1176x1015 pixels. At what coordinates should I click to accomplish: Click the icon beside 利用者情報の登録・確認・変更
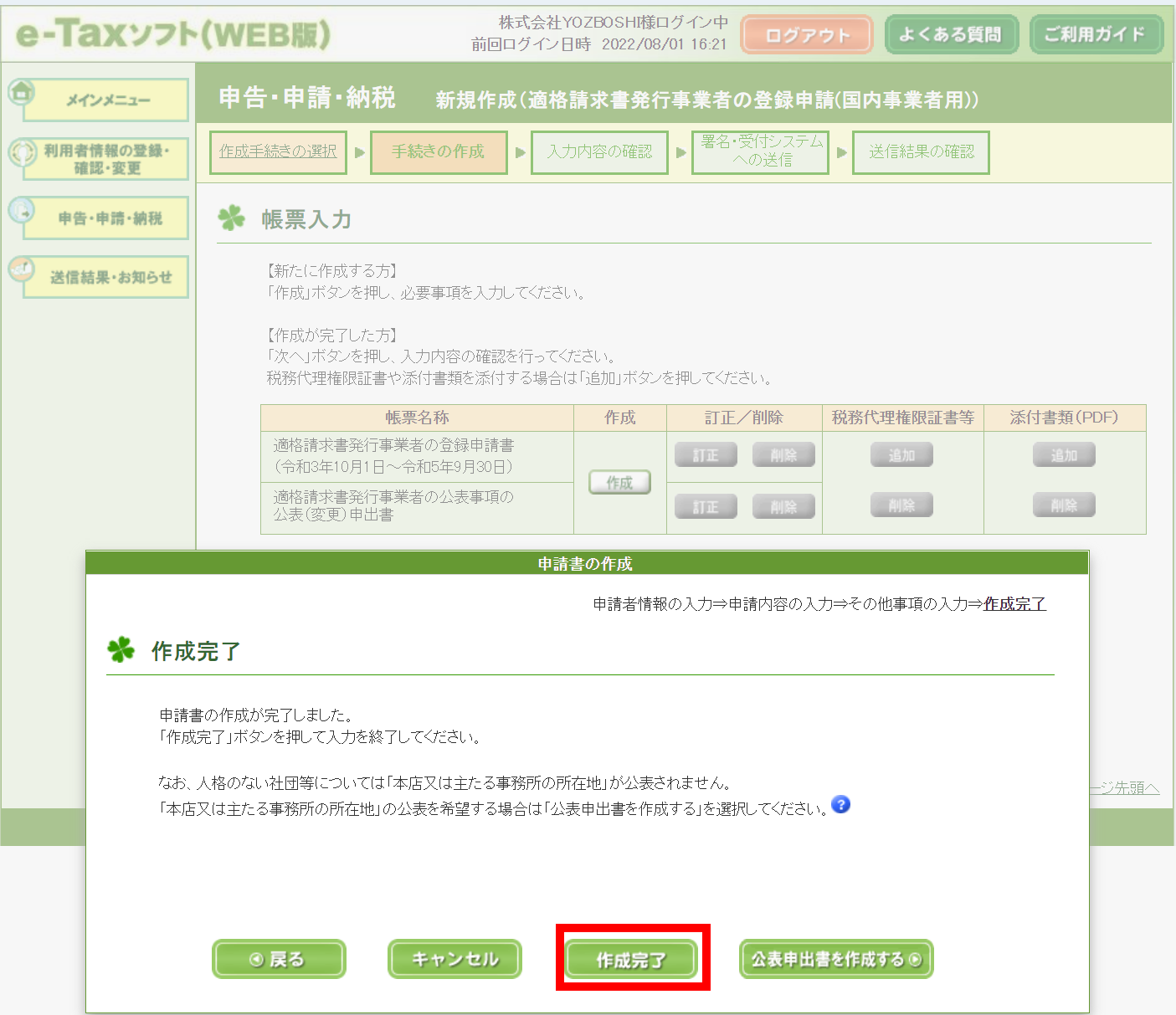[x=22, y=151]
